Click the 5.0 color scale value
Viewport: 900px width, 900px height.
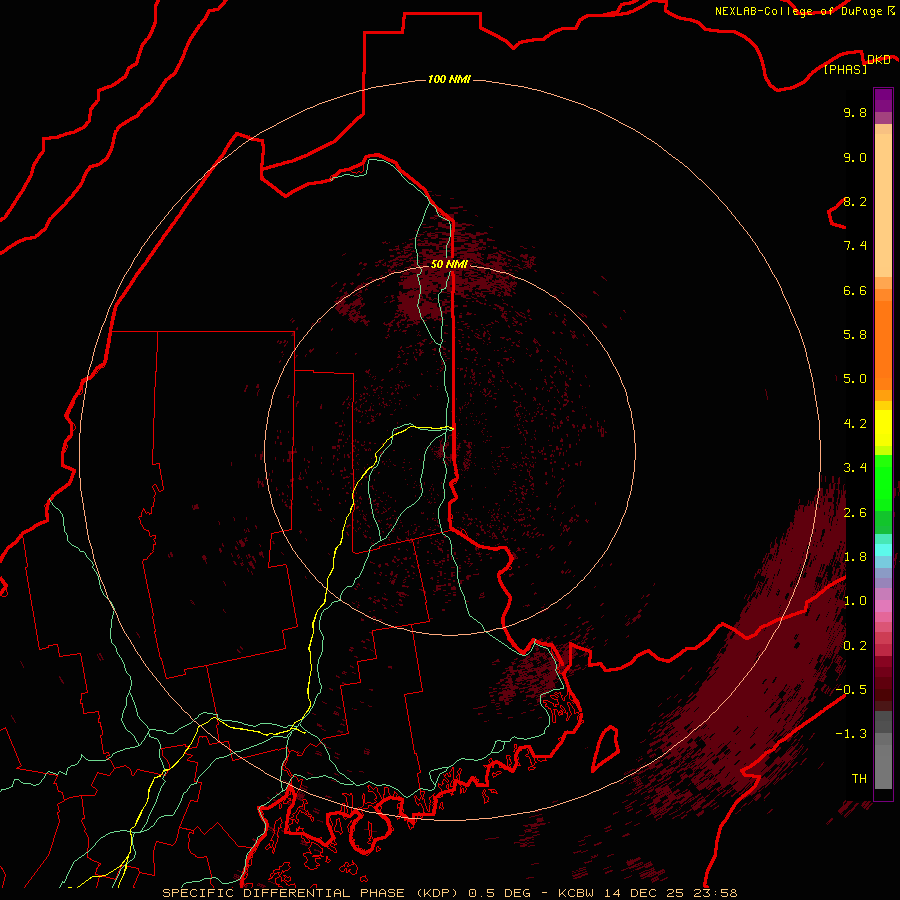(x=855, y=379)
